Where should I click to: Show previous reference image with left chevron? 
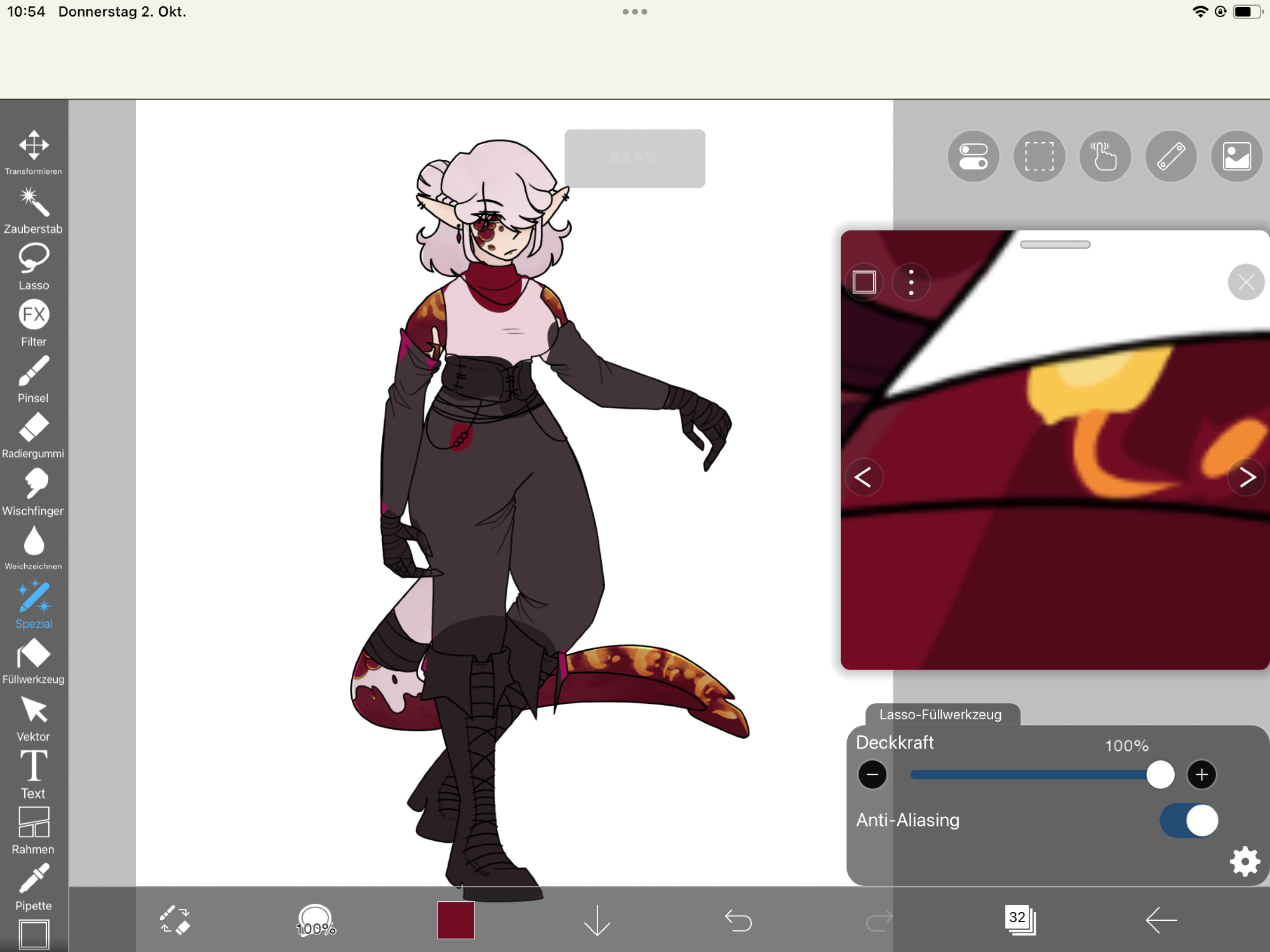(x=863, y=477)
